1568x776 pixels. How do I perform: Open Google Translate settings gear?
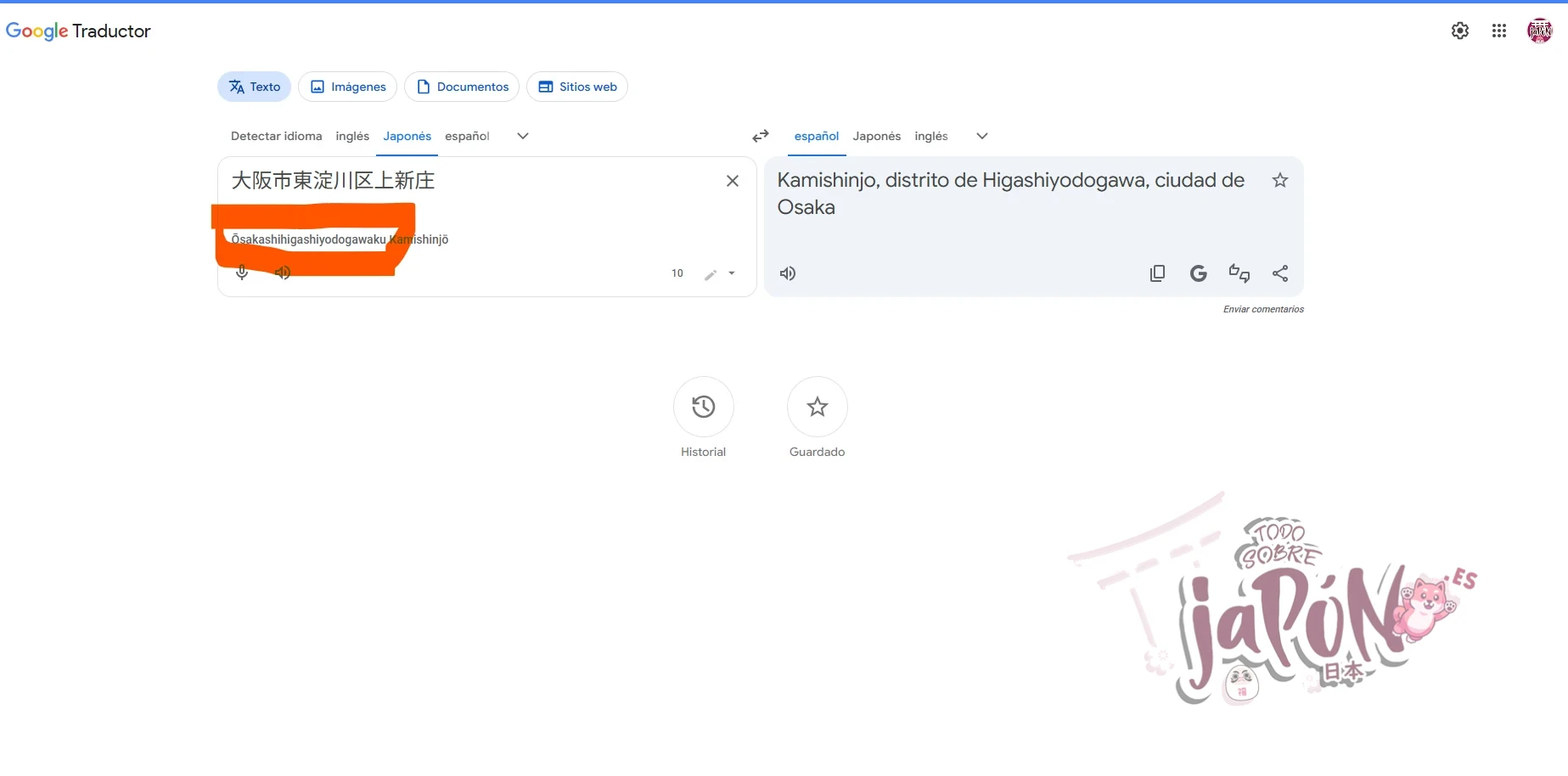[1460, 31]
